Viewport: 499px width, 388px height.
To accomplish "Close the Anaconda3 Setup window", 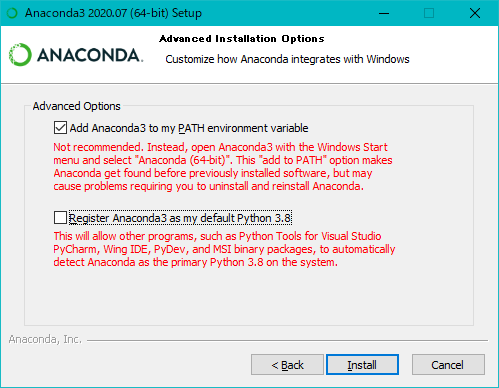I will point(475,13).
